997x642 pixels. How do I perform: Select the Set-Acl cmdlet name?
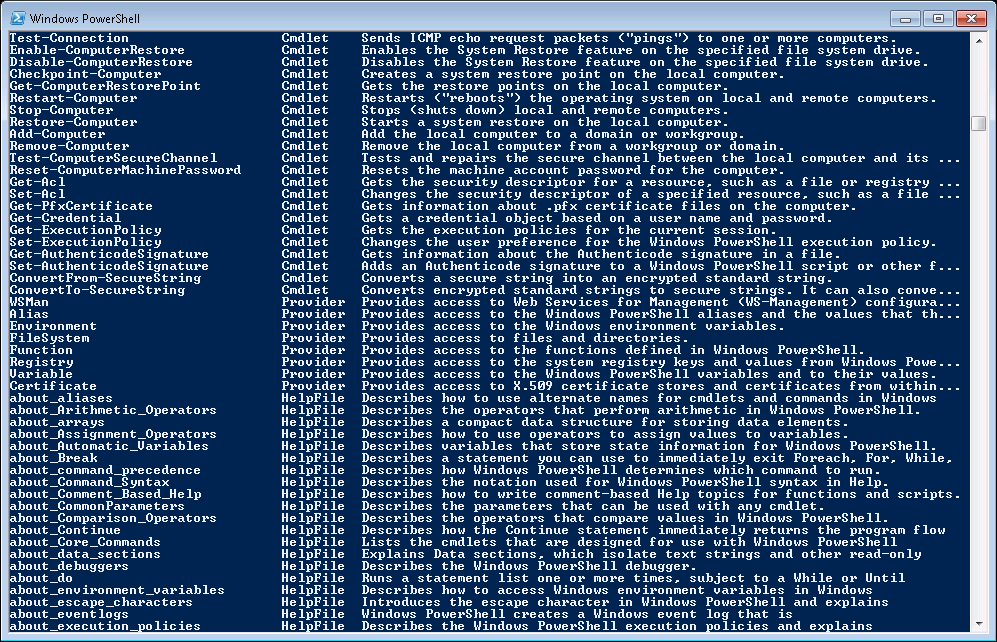(x=37, y=195)
